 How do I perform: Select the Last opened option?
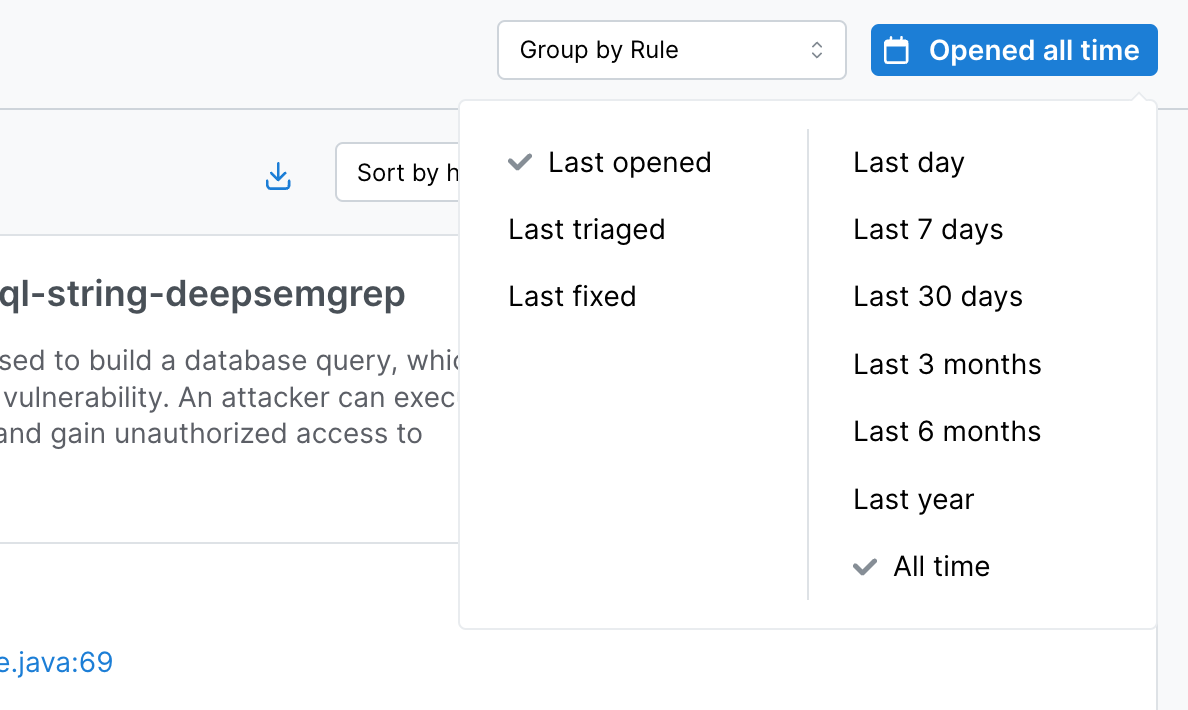[x=629, y=163]
